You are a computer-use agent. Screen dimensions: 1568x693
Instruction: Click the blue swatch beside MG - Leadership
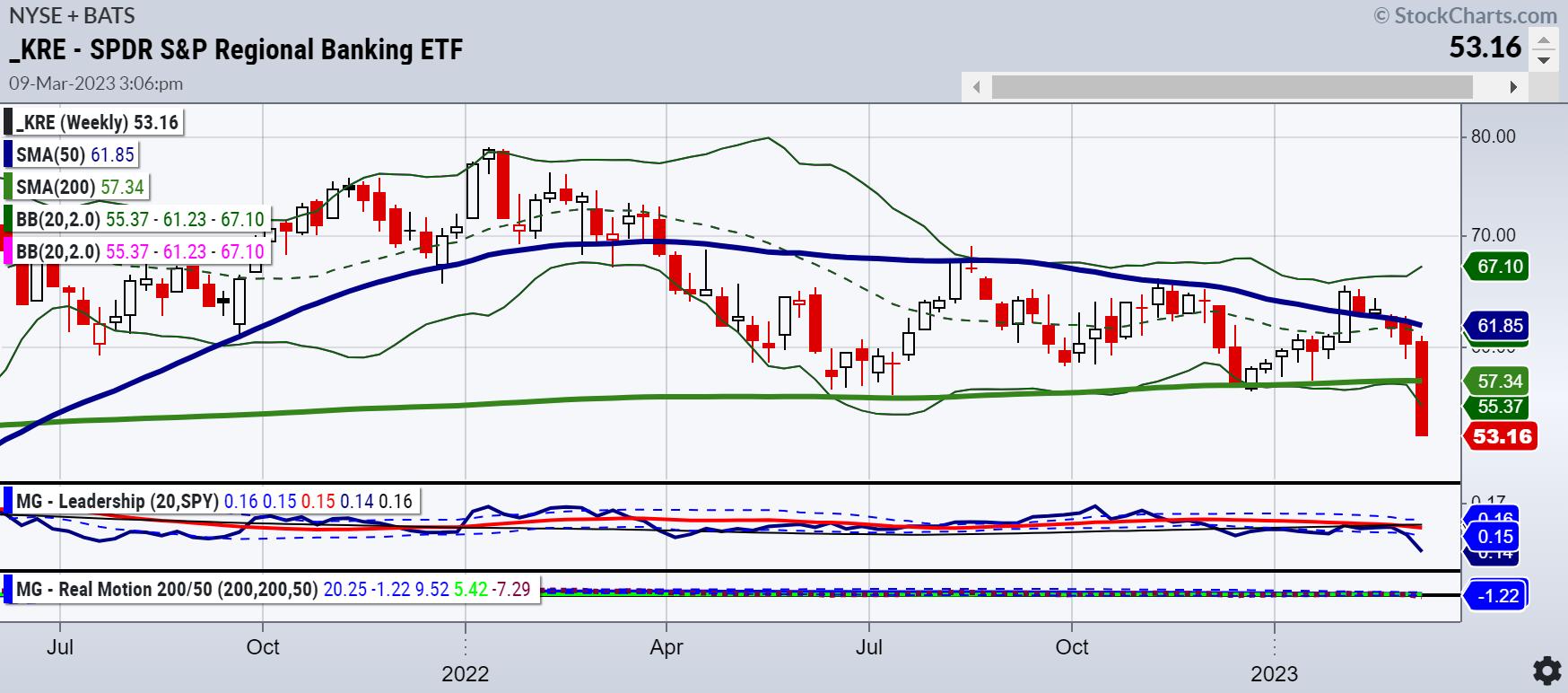click(x=8, y=501)
